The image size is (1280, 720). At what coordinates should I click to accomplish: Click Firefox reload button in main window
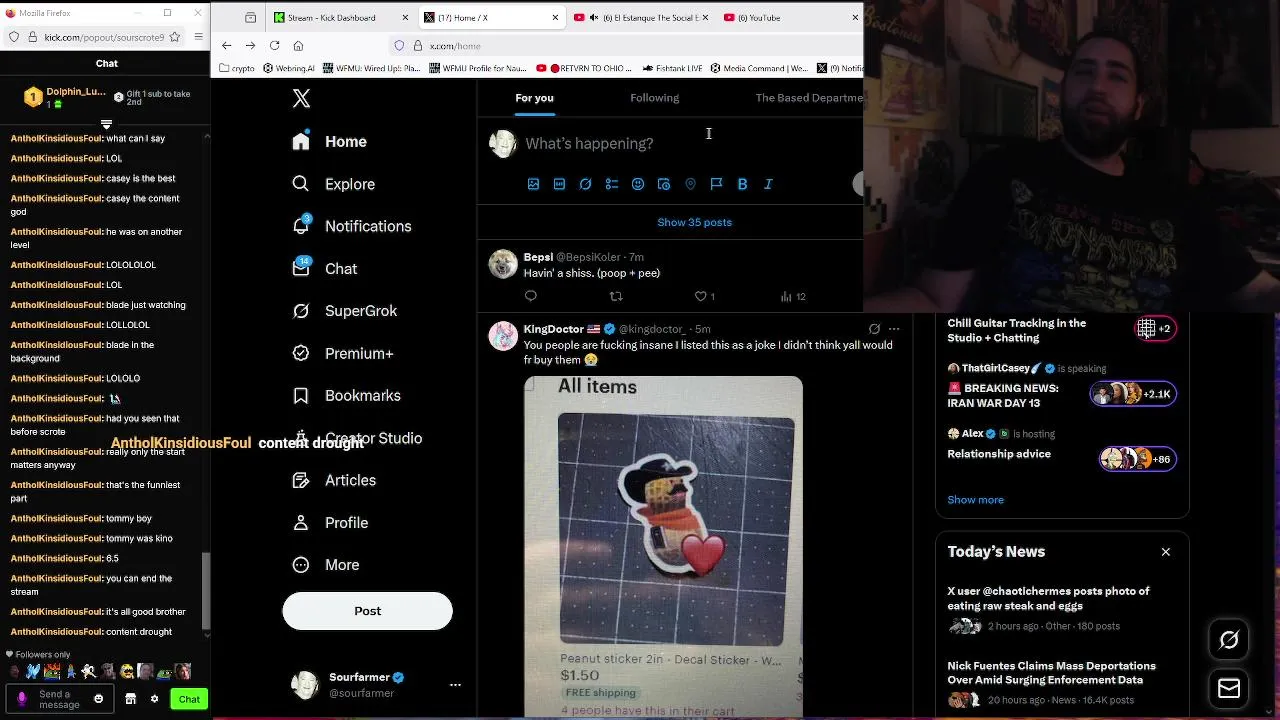click(274, 45)
